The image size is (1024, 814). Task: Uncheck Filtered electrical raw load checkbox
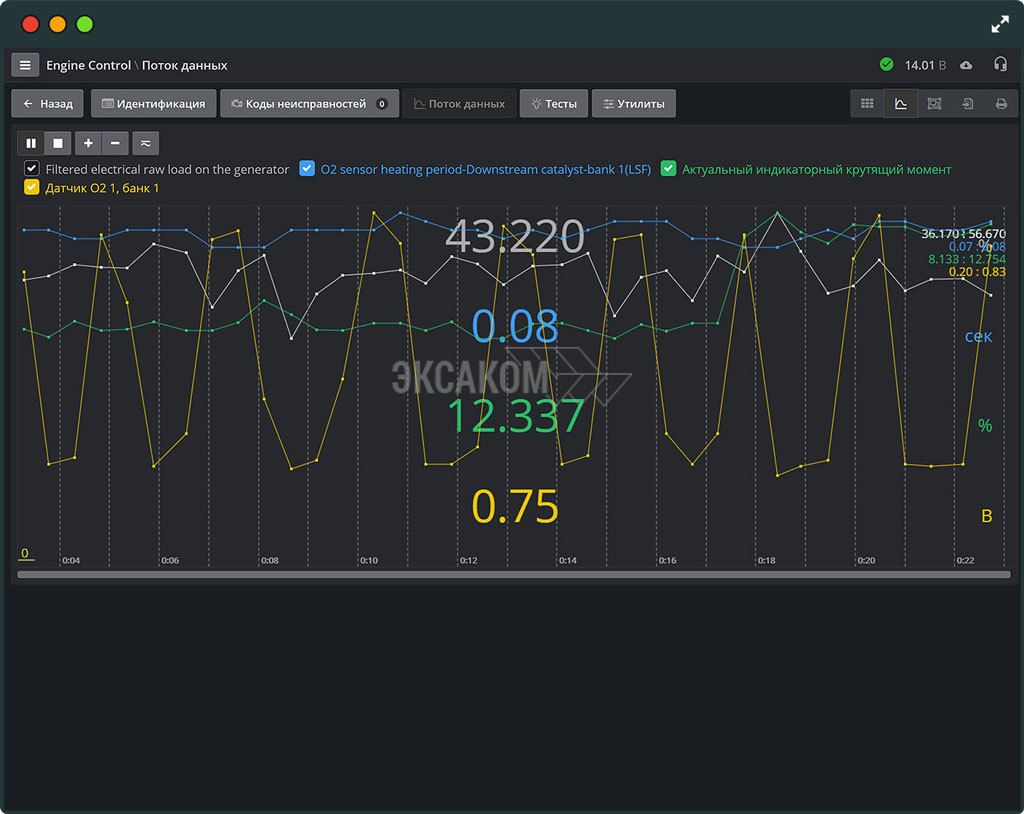(32, 169)
